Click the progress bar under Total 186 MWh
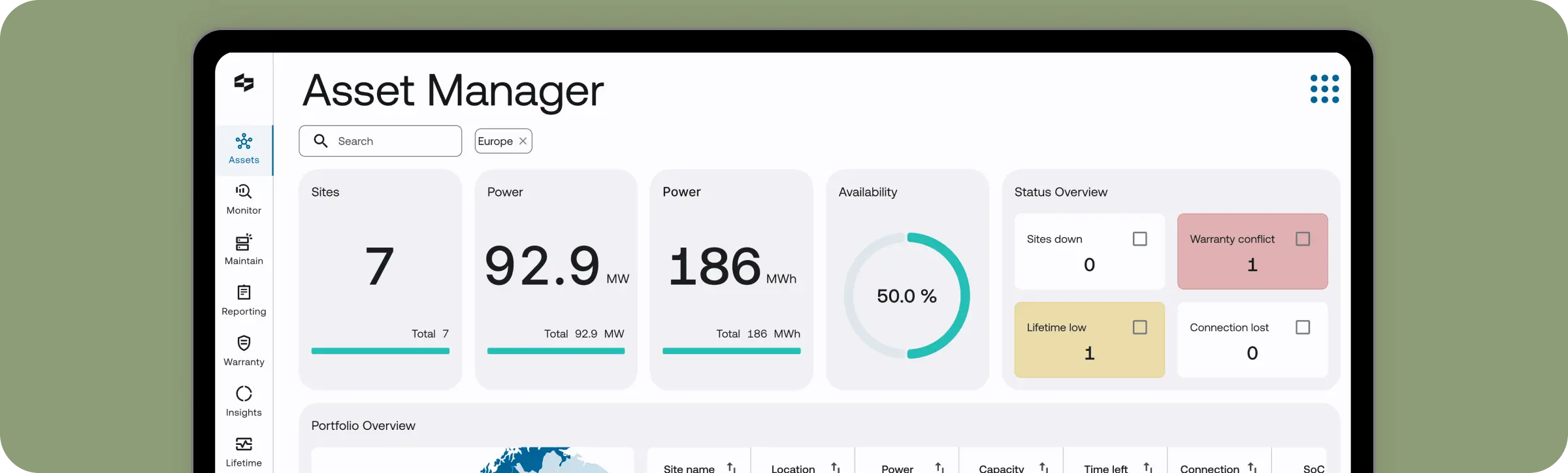1568x473 pixels. click(x=732, y=351)
